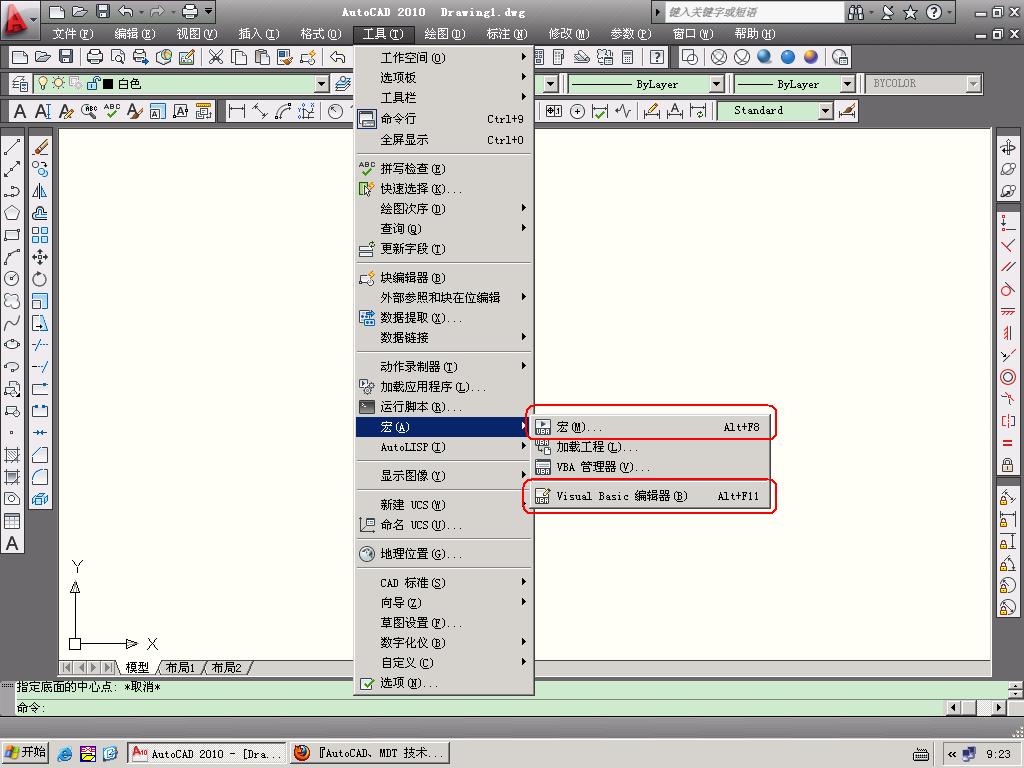Screen dimensions: 1024x768
Task: Click the Linear dimension icon
Action: click(x=237, y=111)
